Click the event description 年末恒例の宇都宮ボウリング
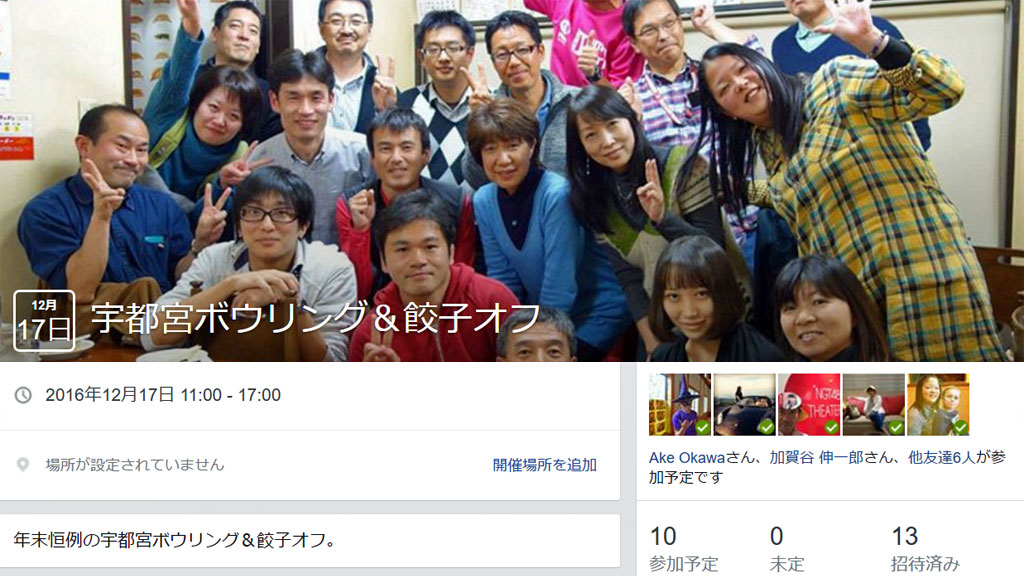1024x576 pixels. tap(174, 540)
